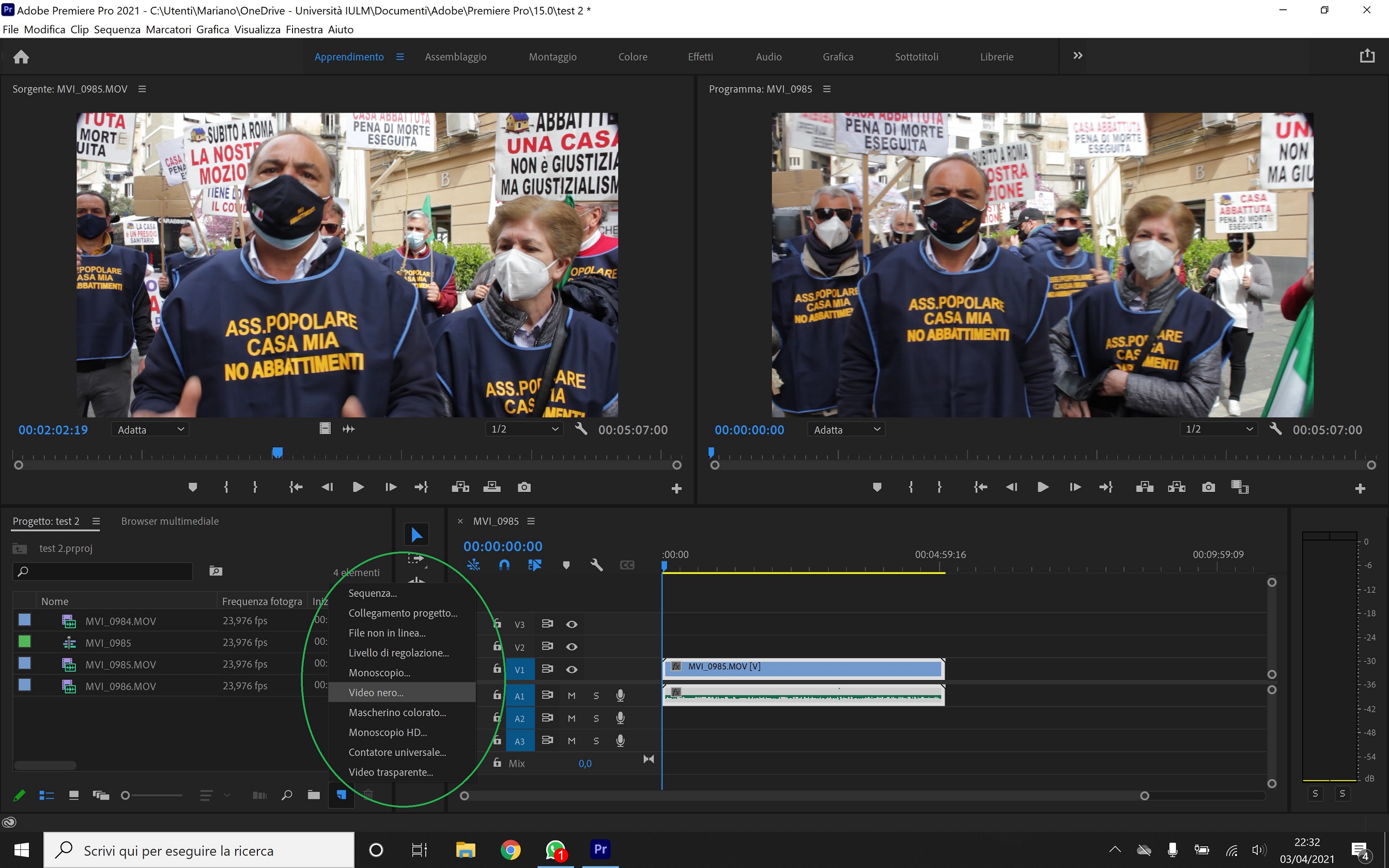
Task: Click Lift button in Program monitor
Action: 1145,487
